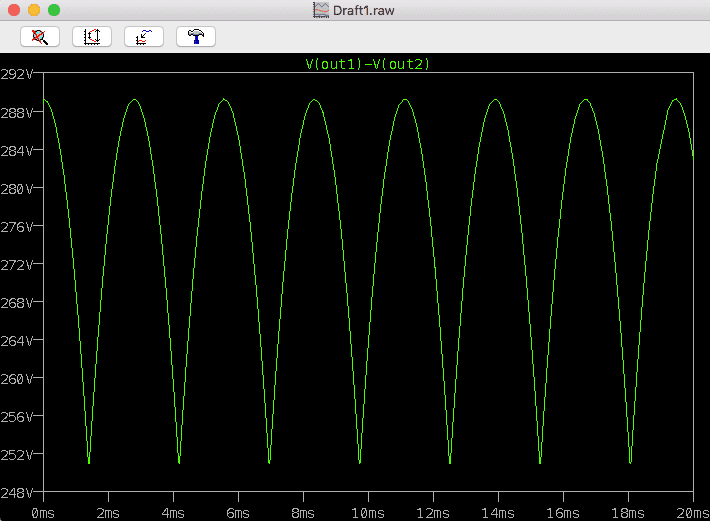Click the zoom to fit toolbar icon
The height and width of the screenshot is (521, 710).
[40, 36]
